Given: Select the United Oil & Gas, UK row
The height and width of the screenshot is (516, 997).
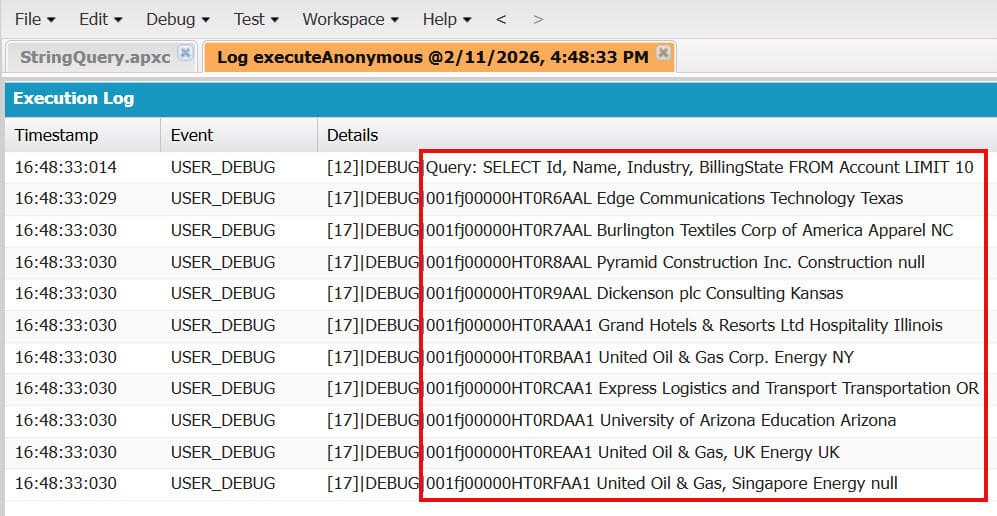Looking at the screenshot, I should [x=501, y=452].
